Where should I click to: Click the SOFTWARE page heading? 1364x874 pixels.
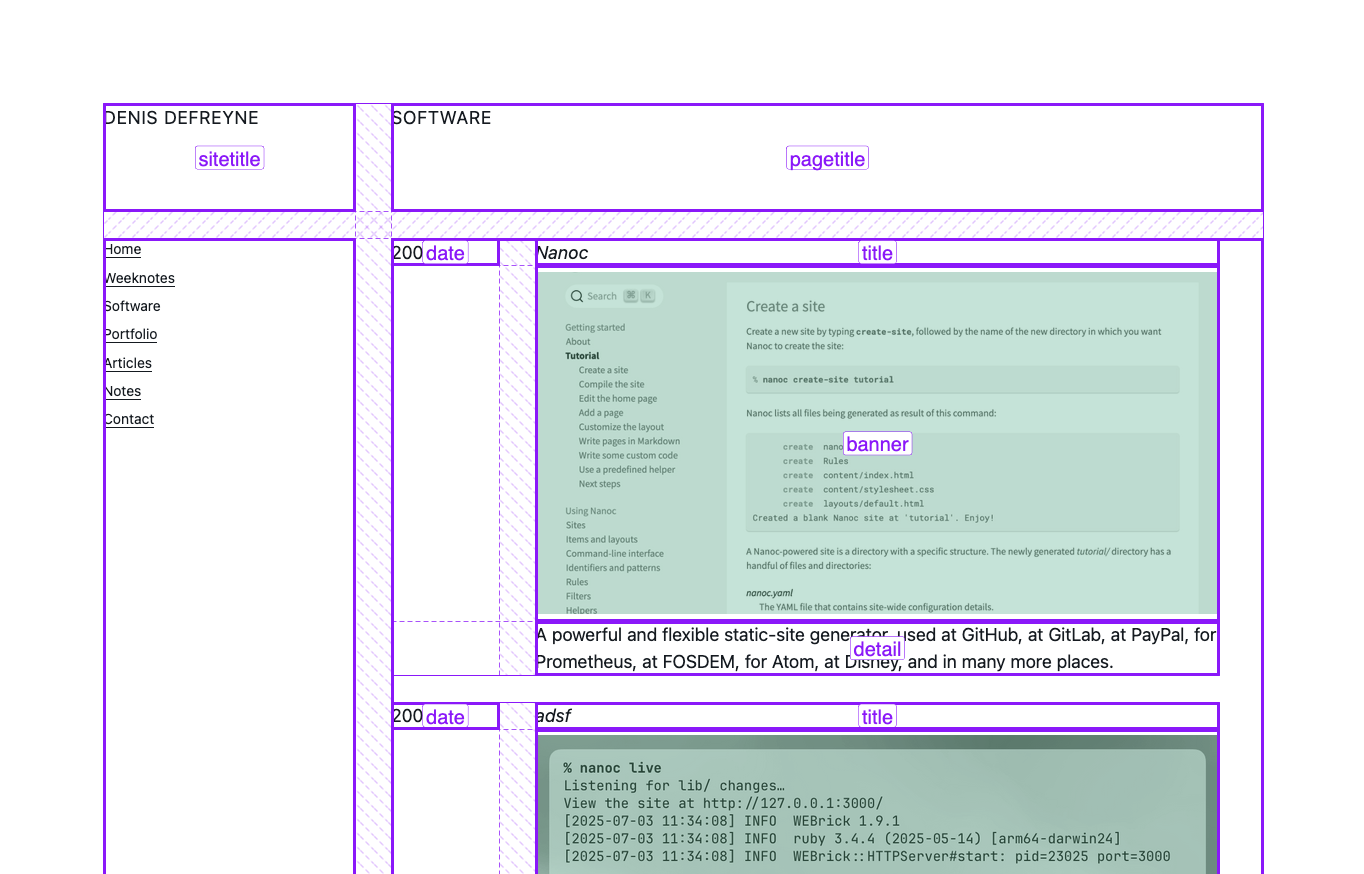tap(442, 118)
